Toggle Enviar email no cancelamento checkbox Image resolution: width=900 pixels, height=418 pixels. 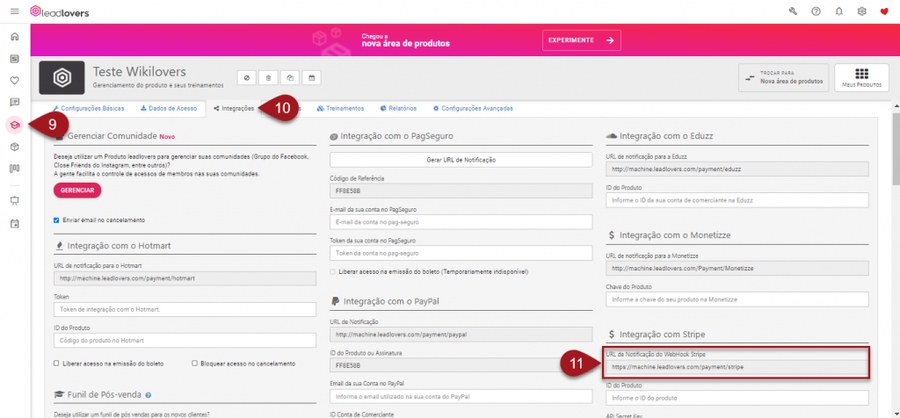point(57,220)
